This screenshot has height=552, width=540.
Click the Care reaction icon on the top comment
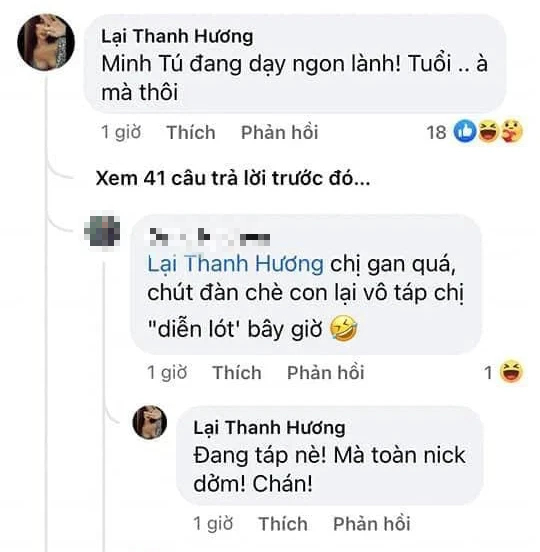click(511, 132)
